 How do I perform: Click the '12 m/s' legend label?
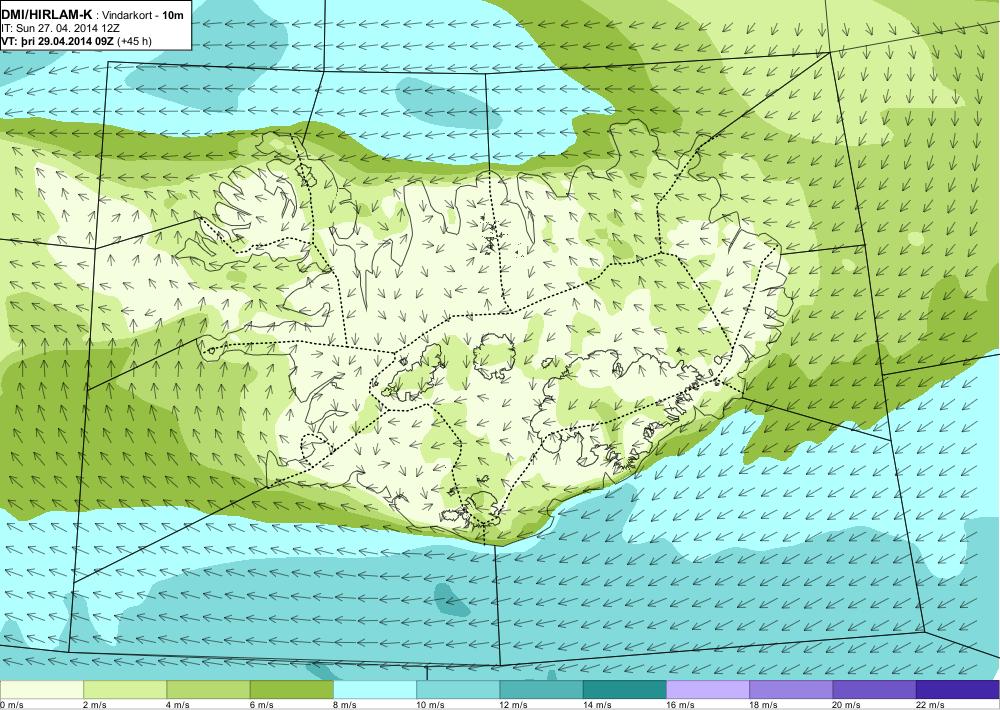point(514,705)
